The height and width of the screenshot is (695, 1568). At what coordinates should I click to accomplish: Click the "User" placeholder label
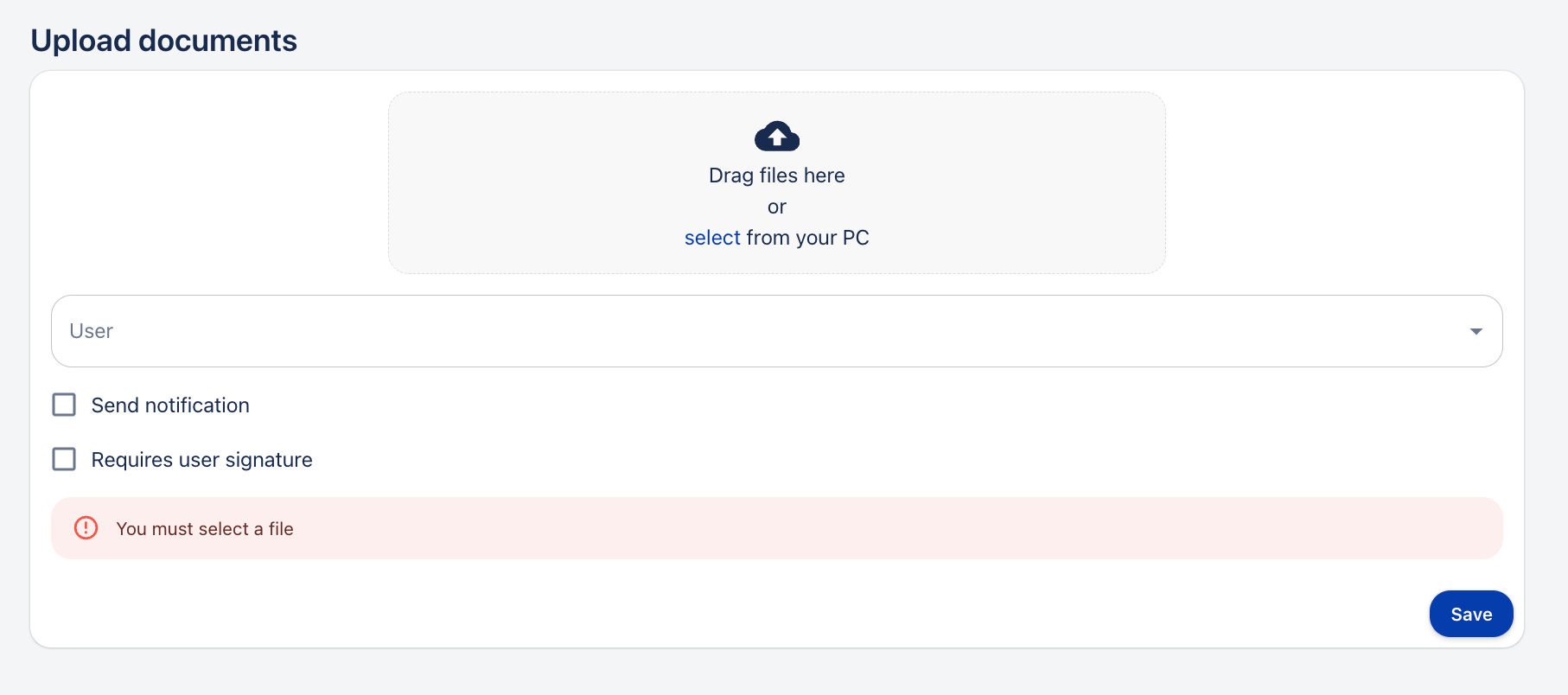[x=92, y=331]
